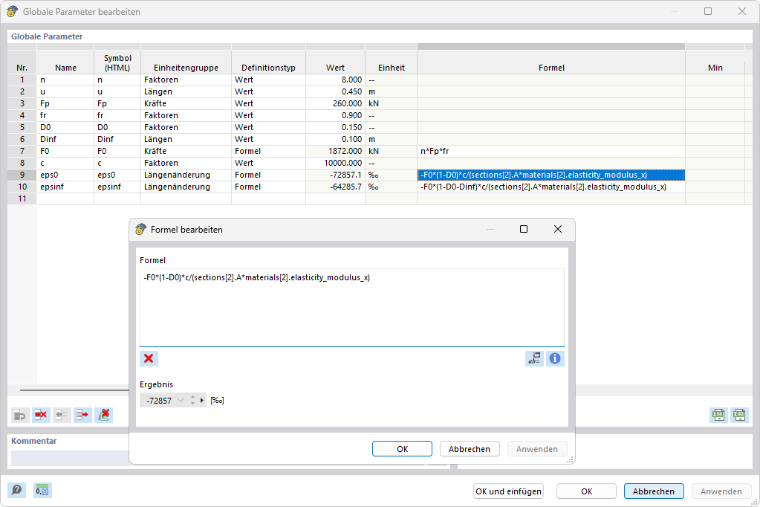Viewport: 760px width, 507px height.
Task: Click Abbrechen in Formel bearbeiten dialog
Action: 469,449
